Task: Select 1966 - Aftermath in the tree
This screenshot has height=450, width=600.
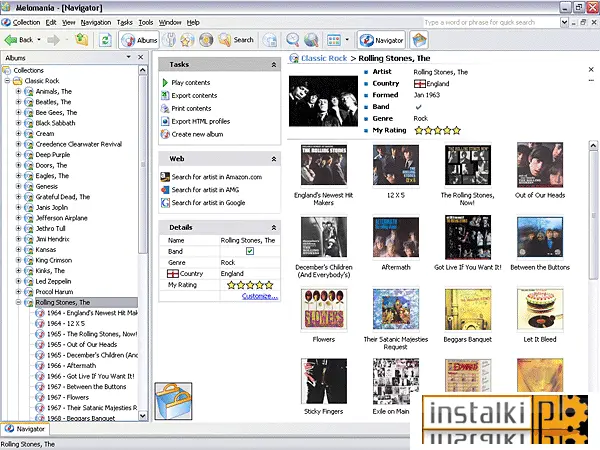Action: (x=72, y=365)
